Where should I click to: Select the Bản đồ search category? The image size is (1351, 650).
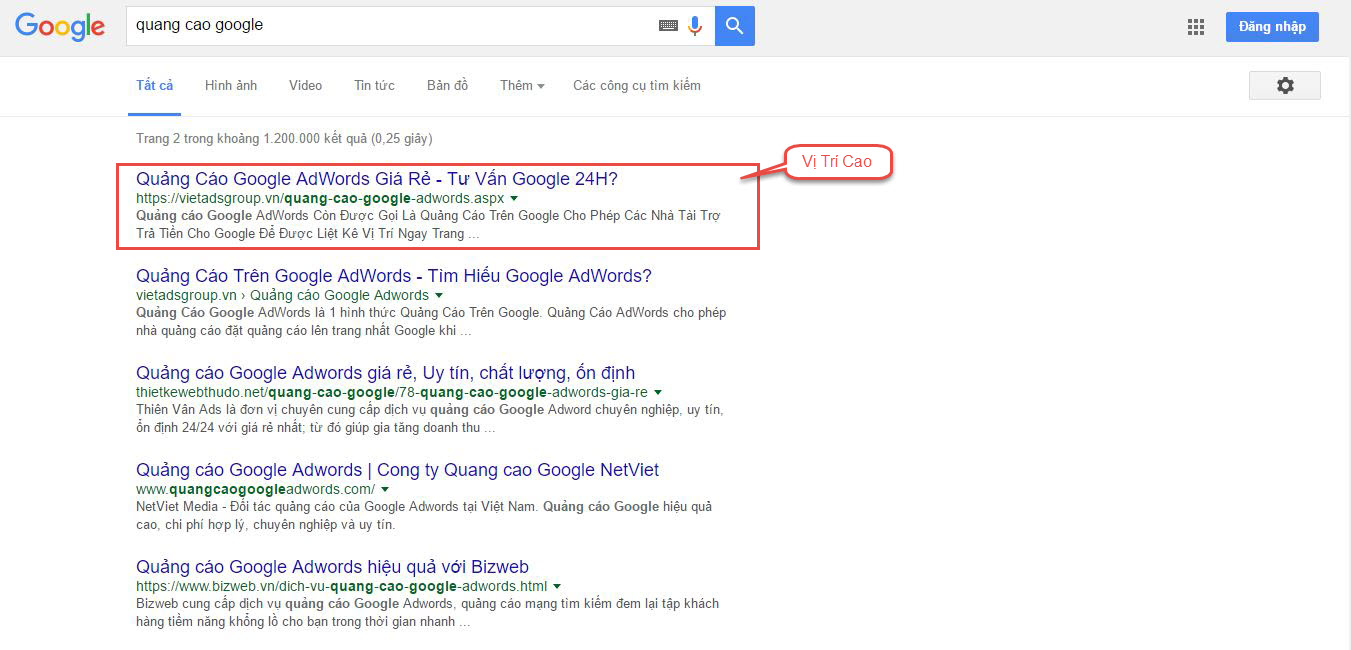click(447, 85)
